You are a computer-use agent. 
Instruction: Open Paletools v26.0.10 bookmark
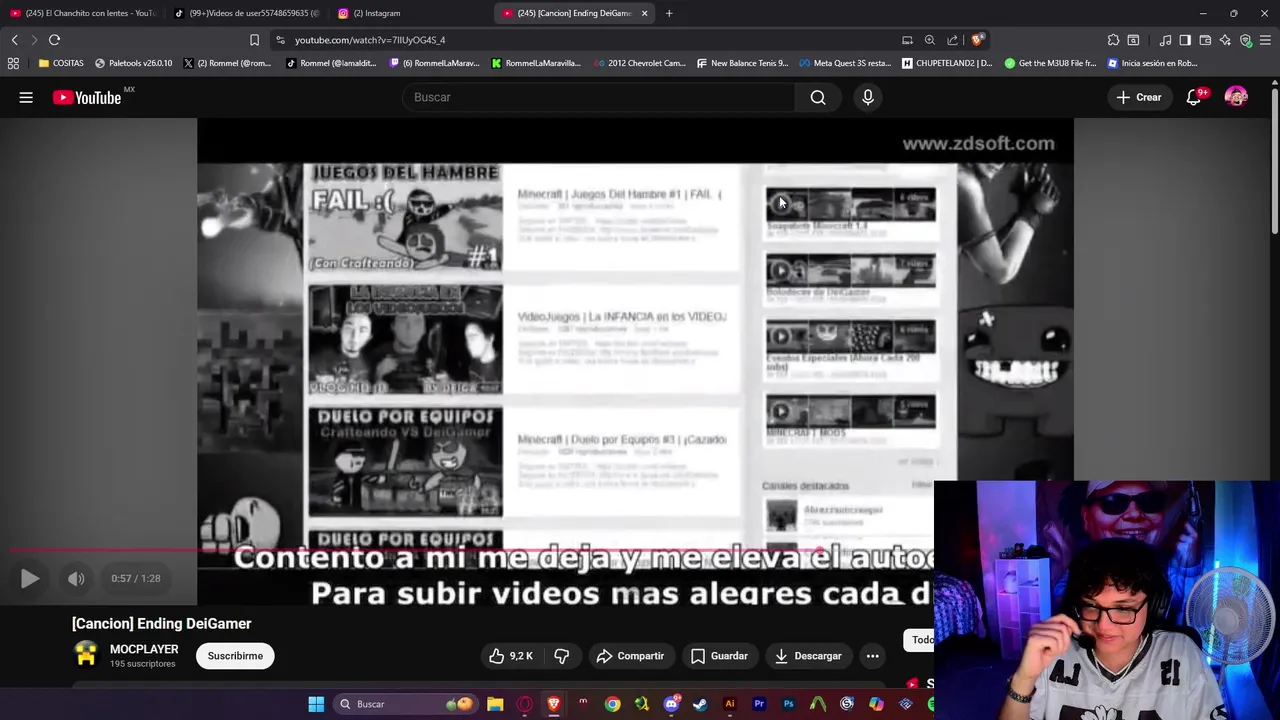[x=133, y=63]
